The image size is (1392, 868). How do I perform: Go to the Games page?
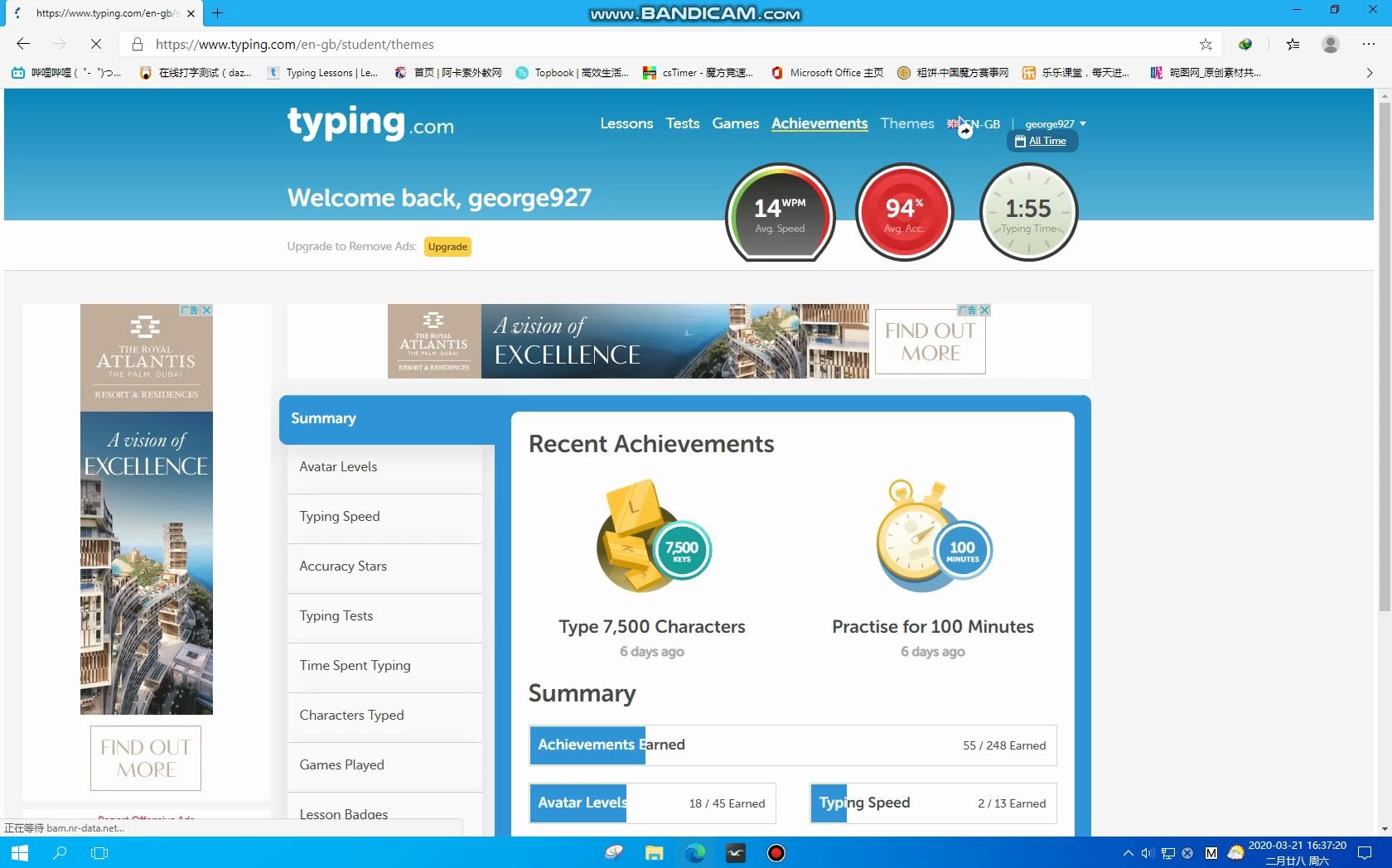(736, 123)
